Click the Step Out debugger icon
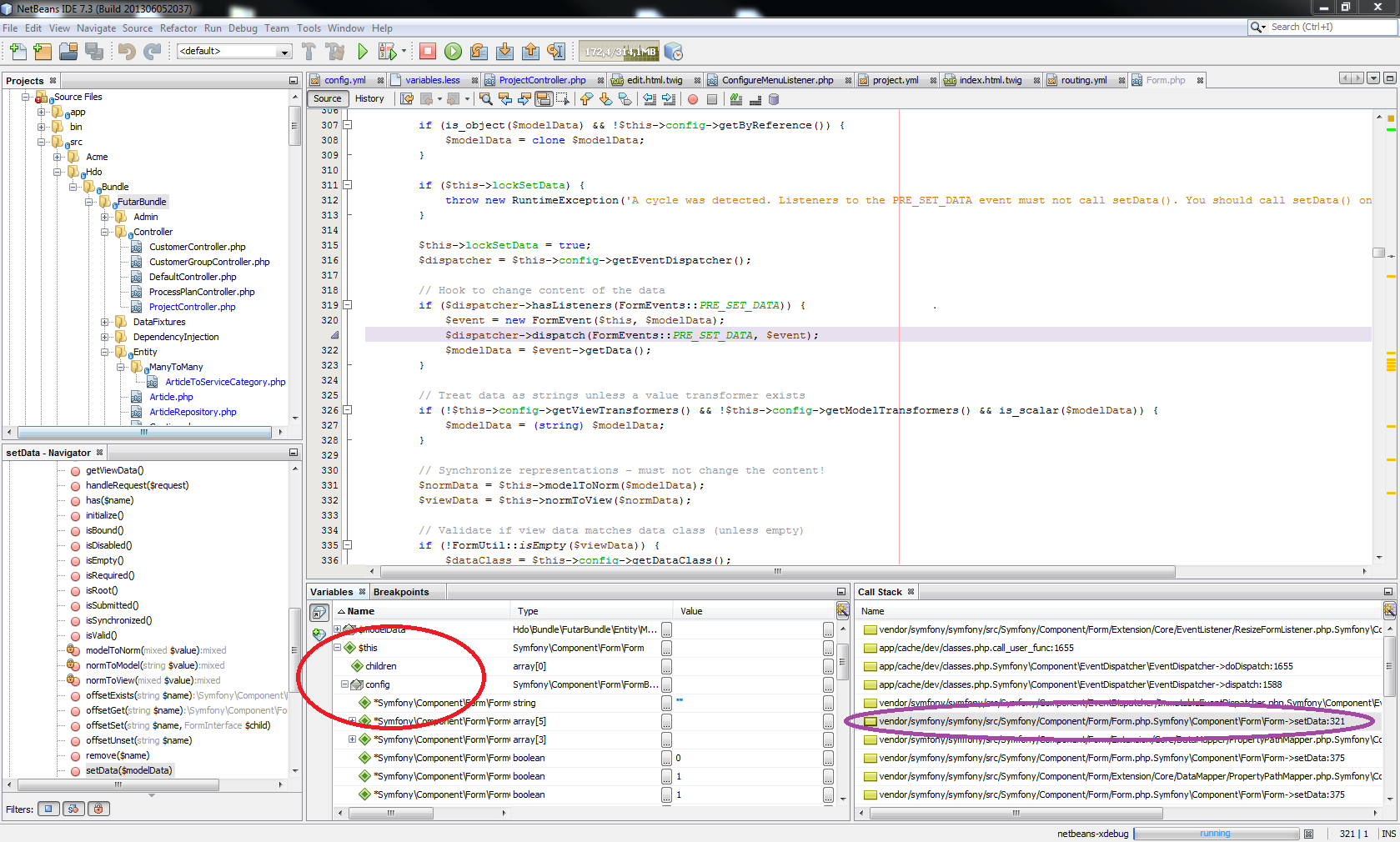This screenshot has width=1400, height=842. tap(530, 52)
